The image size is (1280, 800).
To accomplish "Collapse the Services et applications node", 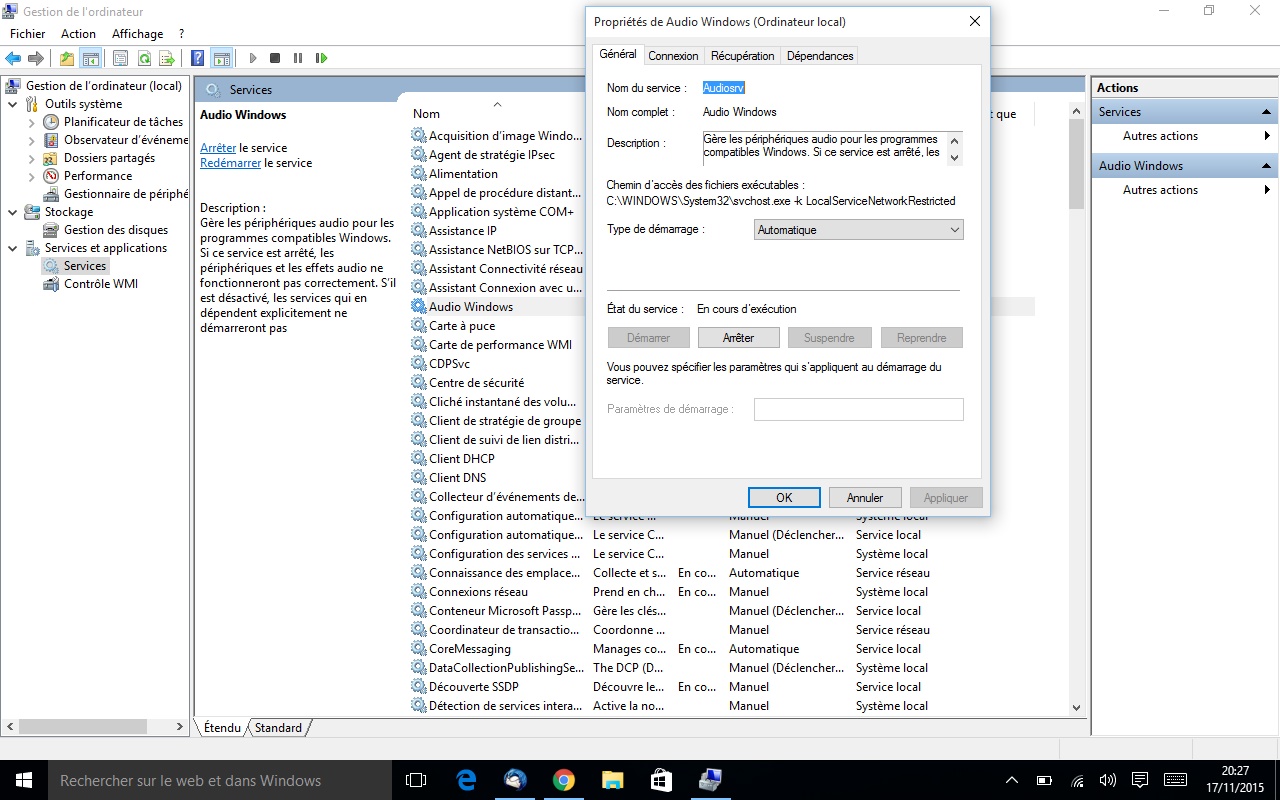I will (12, 248).
